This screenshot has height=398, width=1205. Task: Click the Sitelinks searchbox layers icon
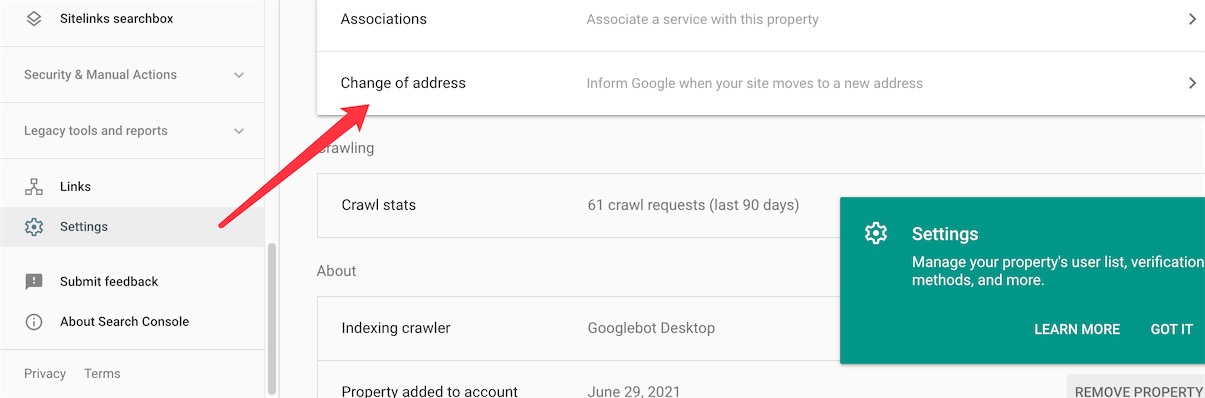34,19
